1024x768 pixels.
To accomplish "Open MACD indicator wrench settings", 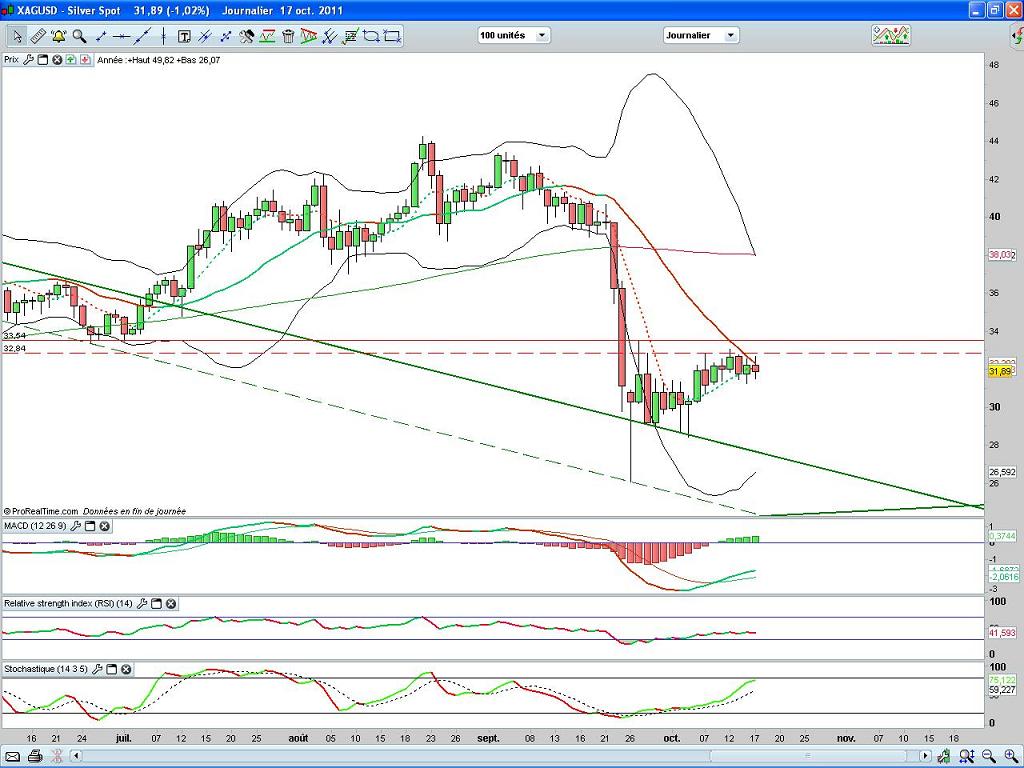I will [x=75, y=526].
